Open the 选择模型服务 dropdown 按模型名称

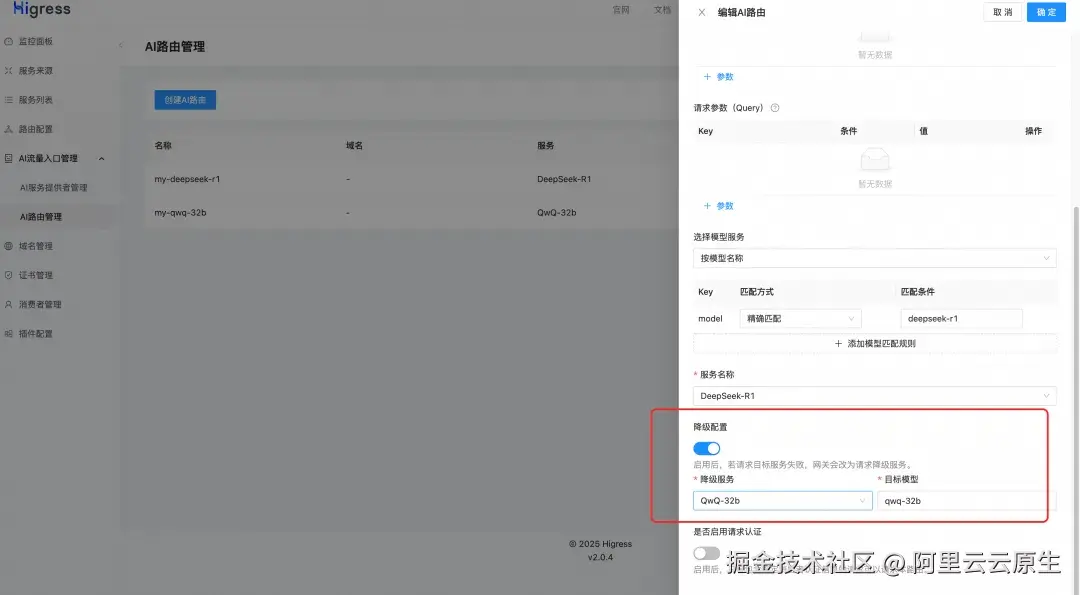[874, 258]
